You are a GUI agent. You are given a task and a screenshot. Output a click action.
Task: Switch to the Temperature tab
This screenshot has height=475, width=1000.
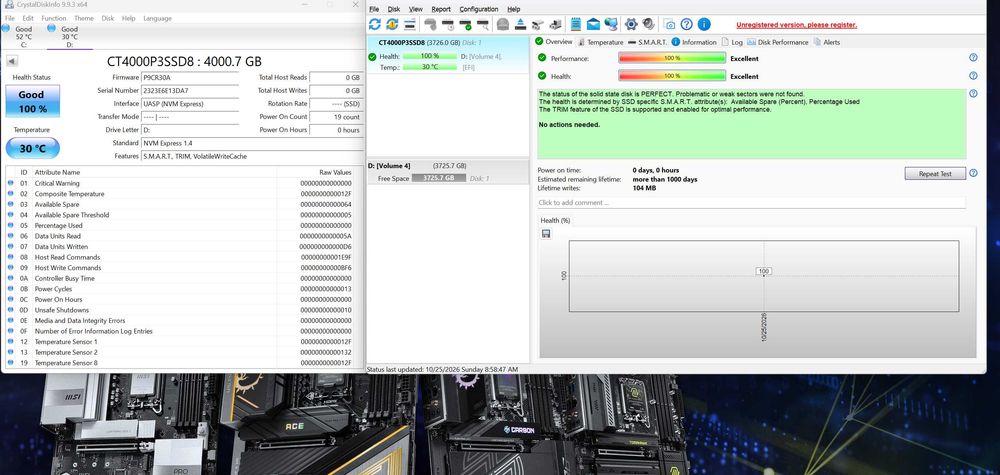pos(600,42)
